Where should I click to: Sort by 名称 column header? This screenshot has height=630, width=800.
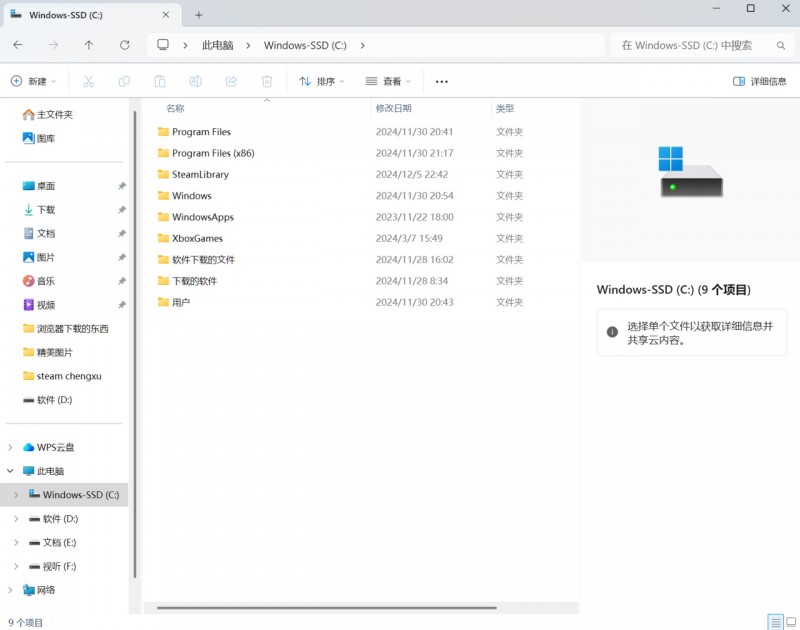click(175, 108)
